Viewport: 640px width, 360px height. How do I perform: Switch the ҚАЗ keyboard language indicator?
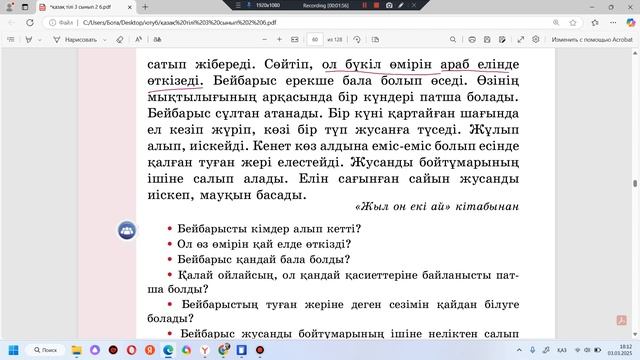coord(562,350)
